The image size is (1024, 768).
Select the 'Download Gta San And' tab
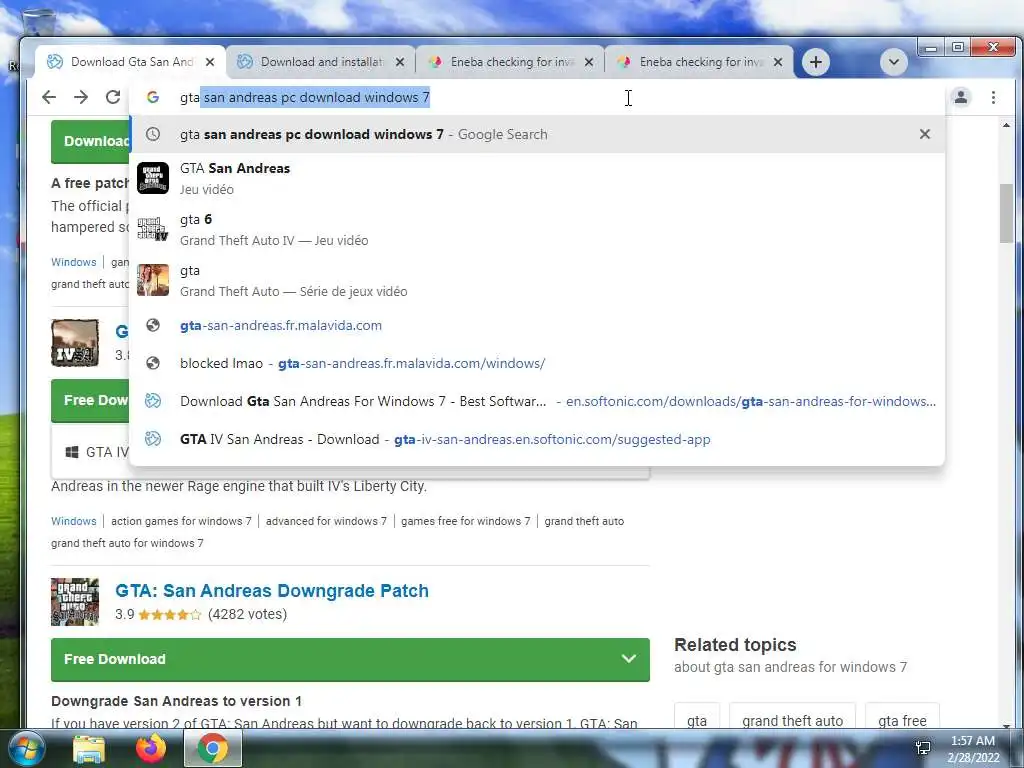(131, 62)
